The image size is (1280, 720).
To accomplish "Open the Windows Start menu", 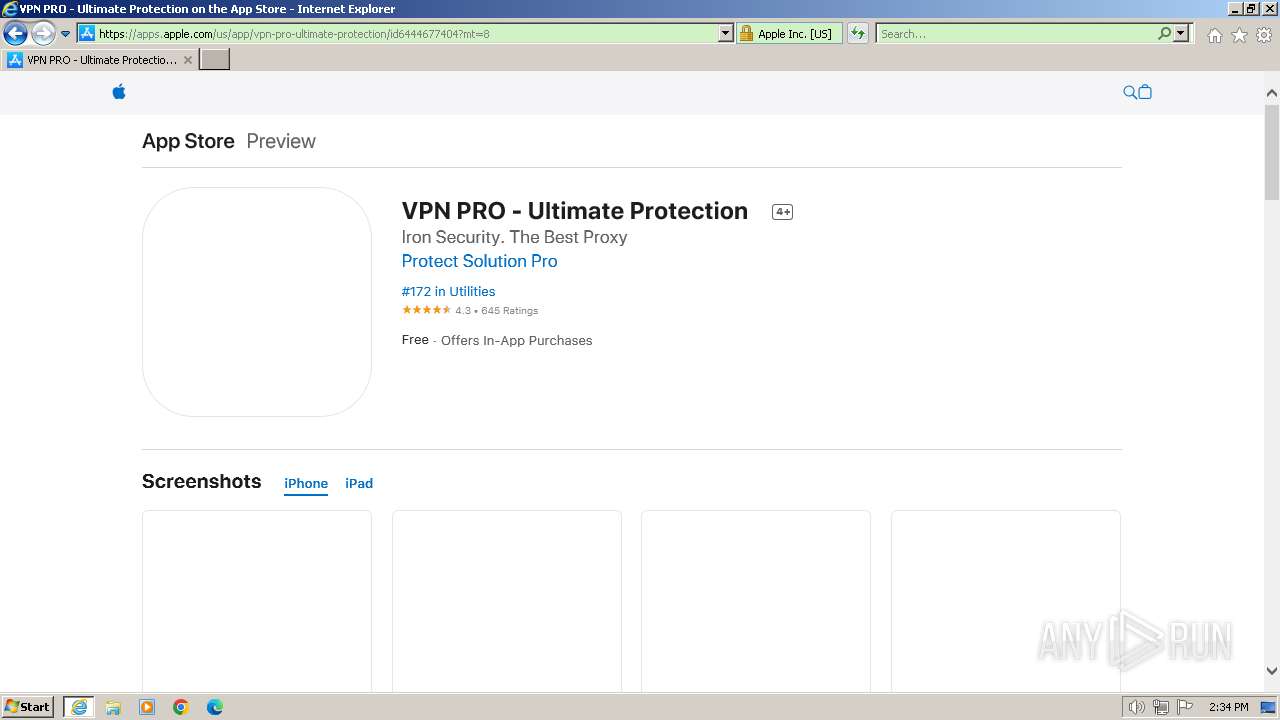I will [28, 707].
